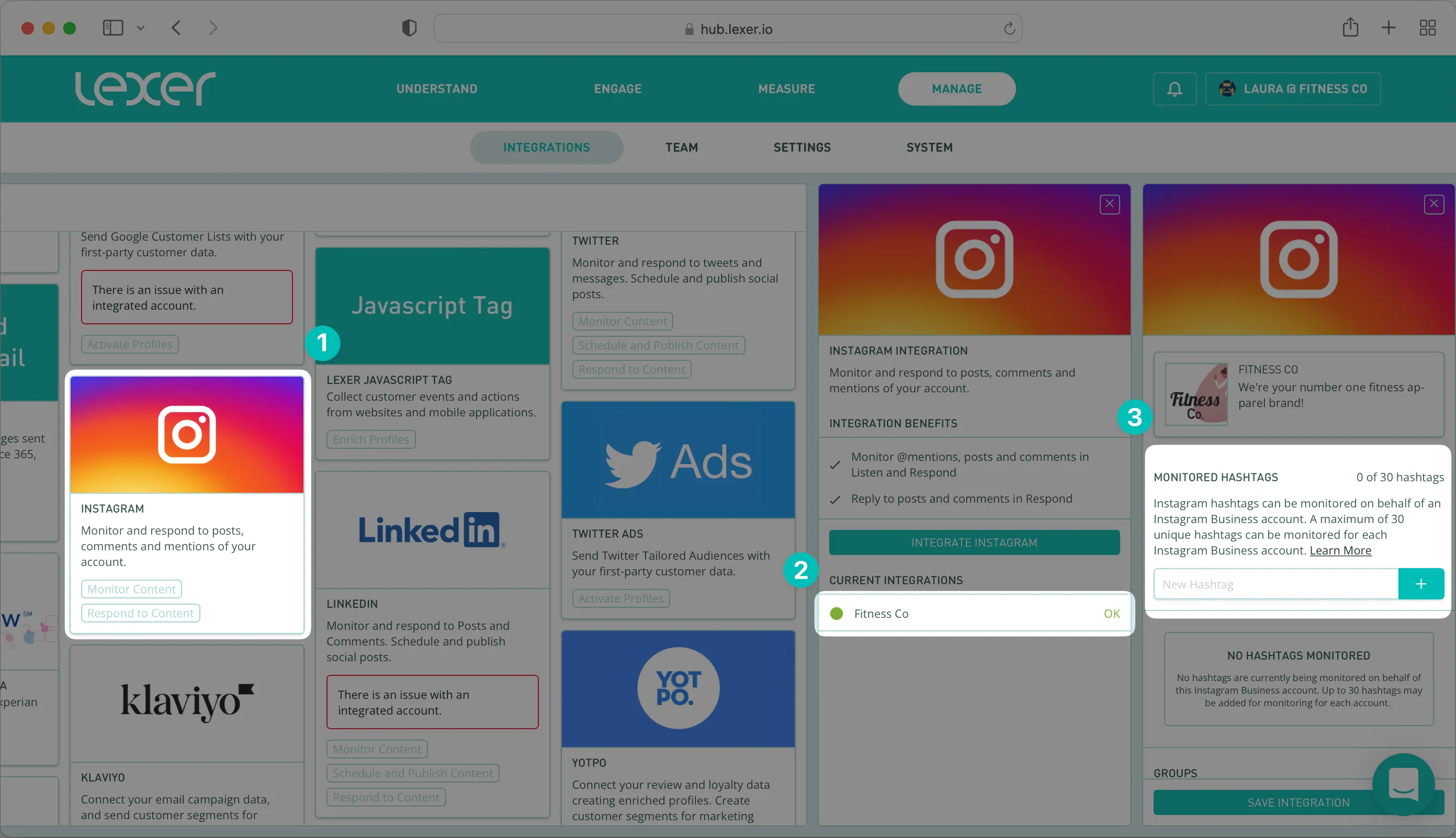Close the Instagram Integration panel

click(x=1110, y=203)
